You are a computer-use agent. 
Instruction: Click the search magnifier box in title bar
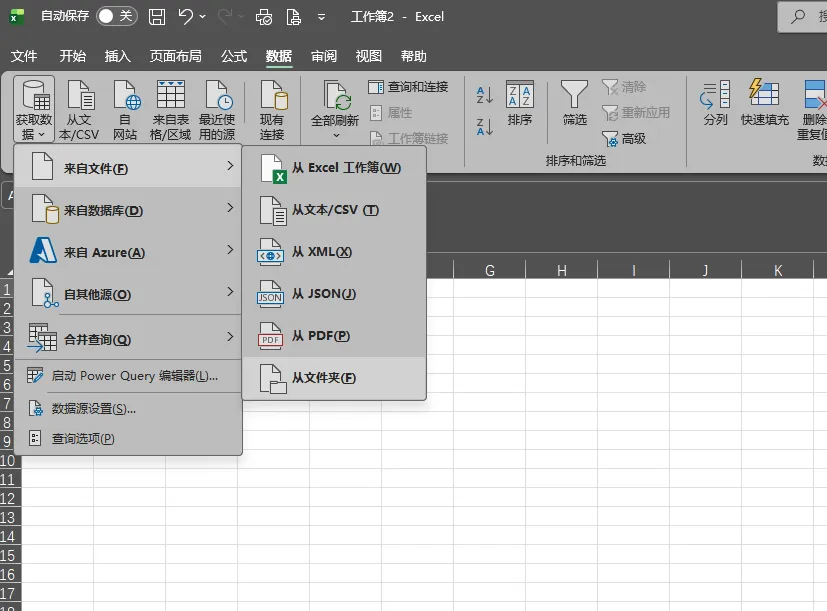[802, 17]
